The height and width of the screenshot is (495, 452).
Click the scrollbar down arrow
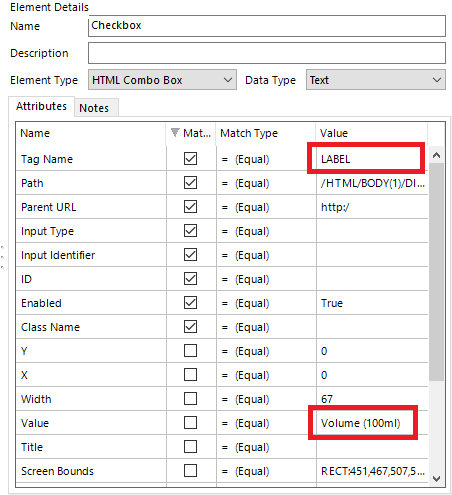[x=436, y=479]
